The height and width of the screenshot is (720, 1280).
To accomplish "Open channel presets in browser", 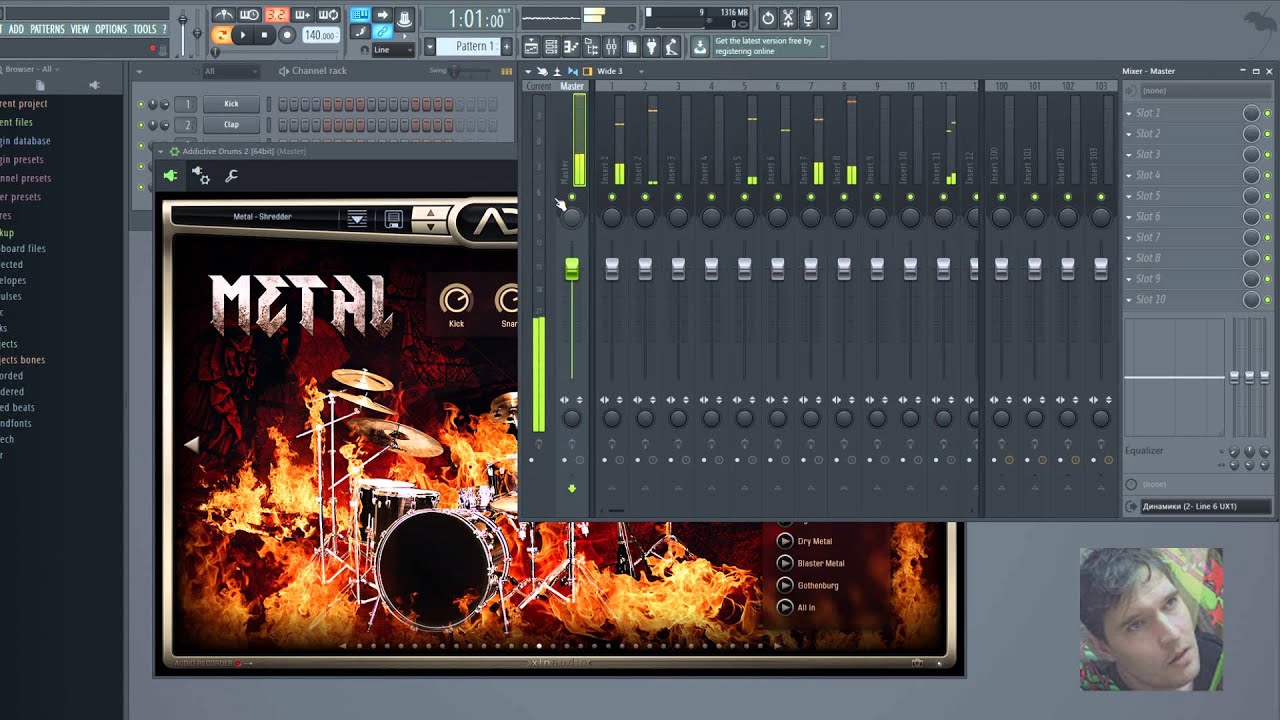I will (25, 178).
